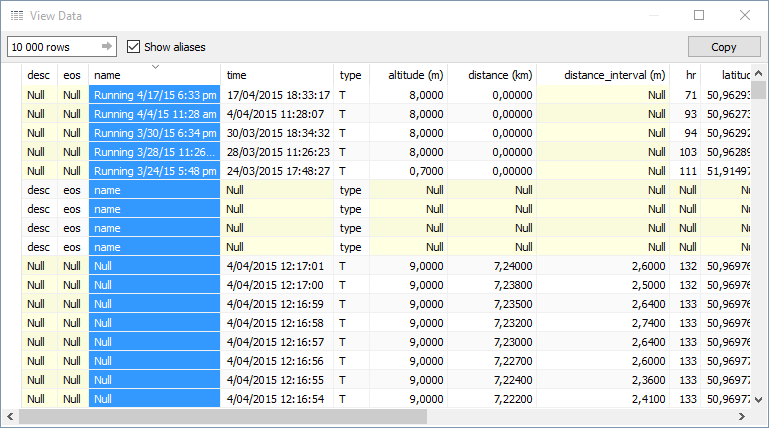
Task: Click distance_interval cell 2,5000
Action: [603, 285]
